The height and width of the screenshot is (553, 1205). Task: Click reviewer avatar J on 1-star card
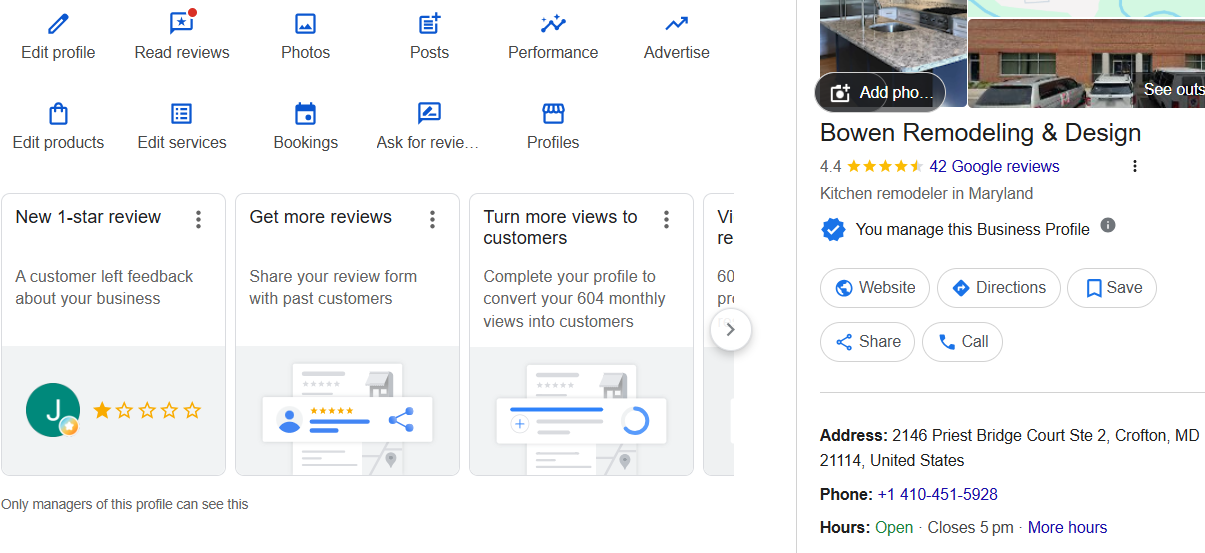point(52,410)
